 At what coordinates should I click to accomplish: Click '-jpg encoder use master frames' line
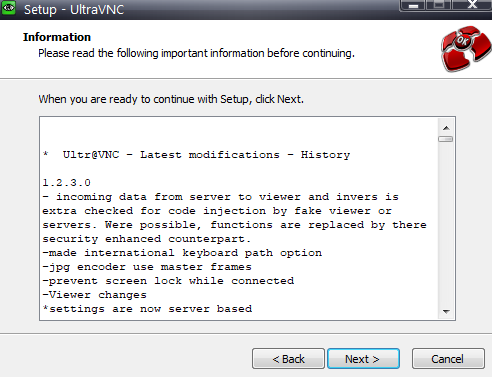147,267
